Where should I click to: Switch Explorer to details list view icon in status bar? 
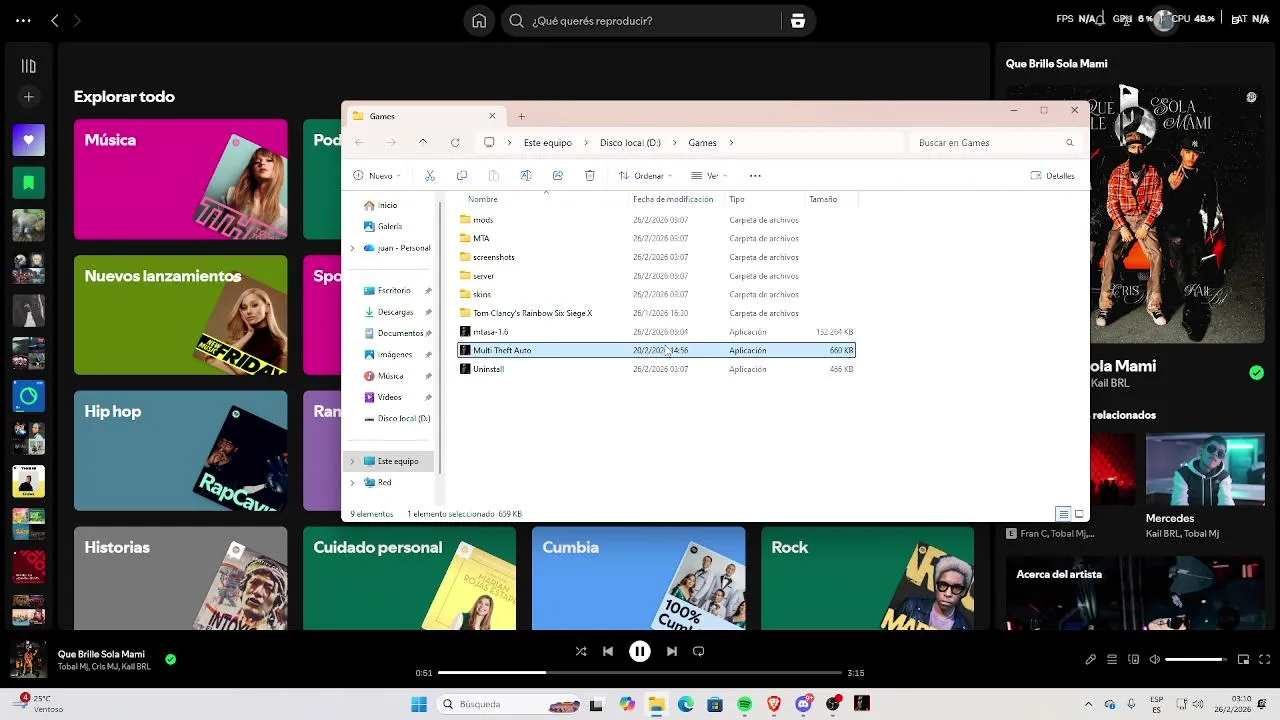[x=1063, y=514]
